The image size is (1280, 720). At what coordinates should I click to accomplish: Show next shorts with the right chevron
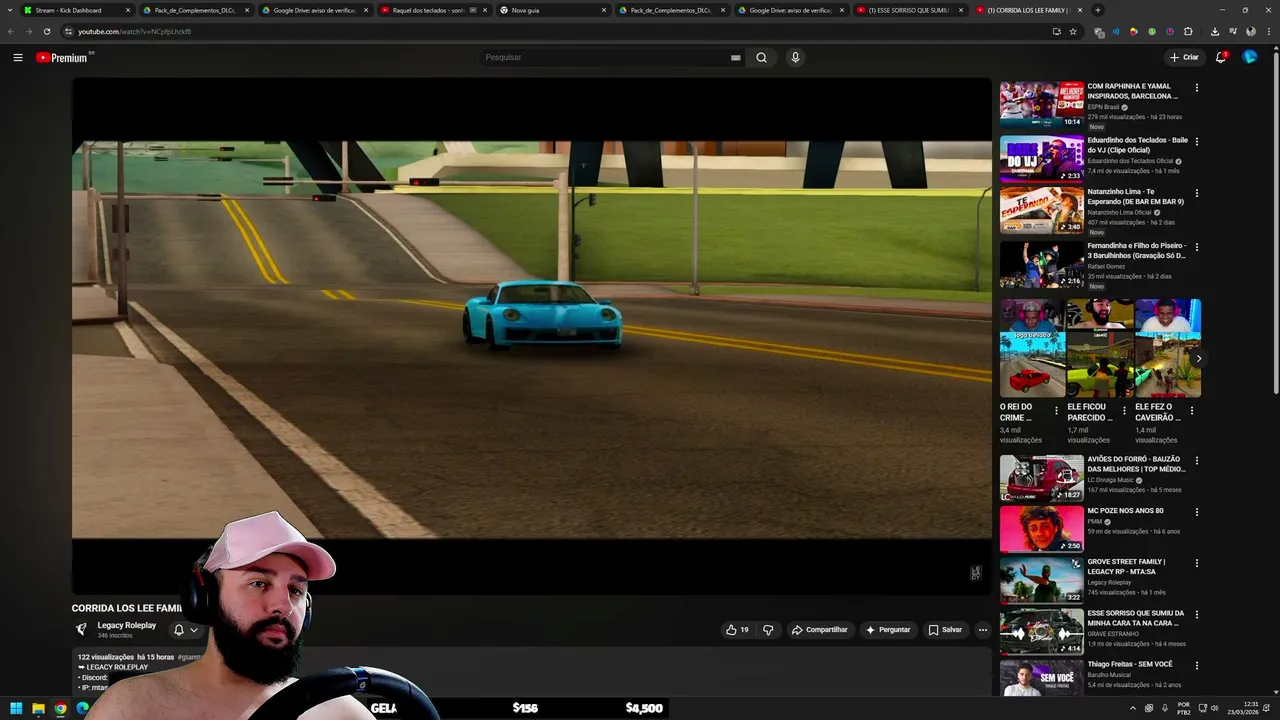(1198, 358)
